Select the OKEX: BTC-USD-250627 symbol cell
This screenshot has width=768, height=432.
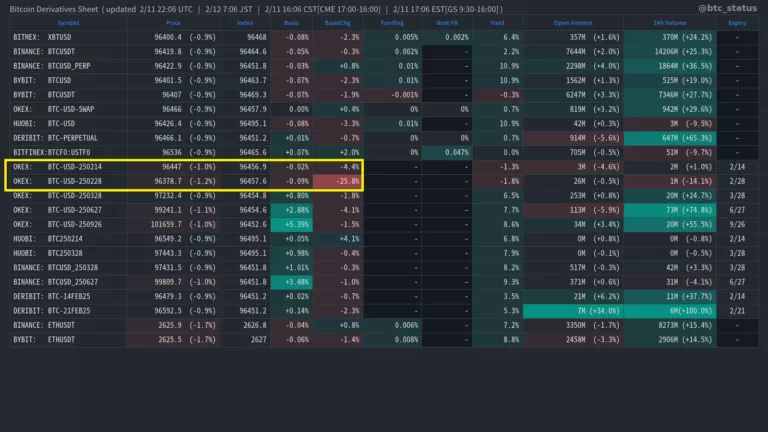pos(68,210)
